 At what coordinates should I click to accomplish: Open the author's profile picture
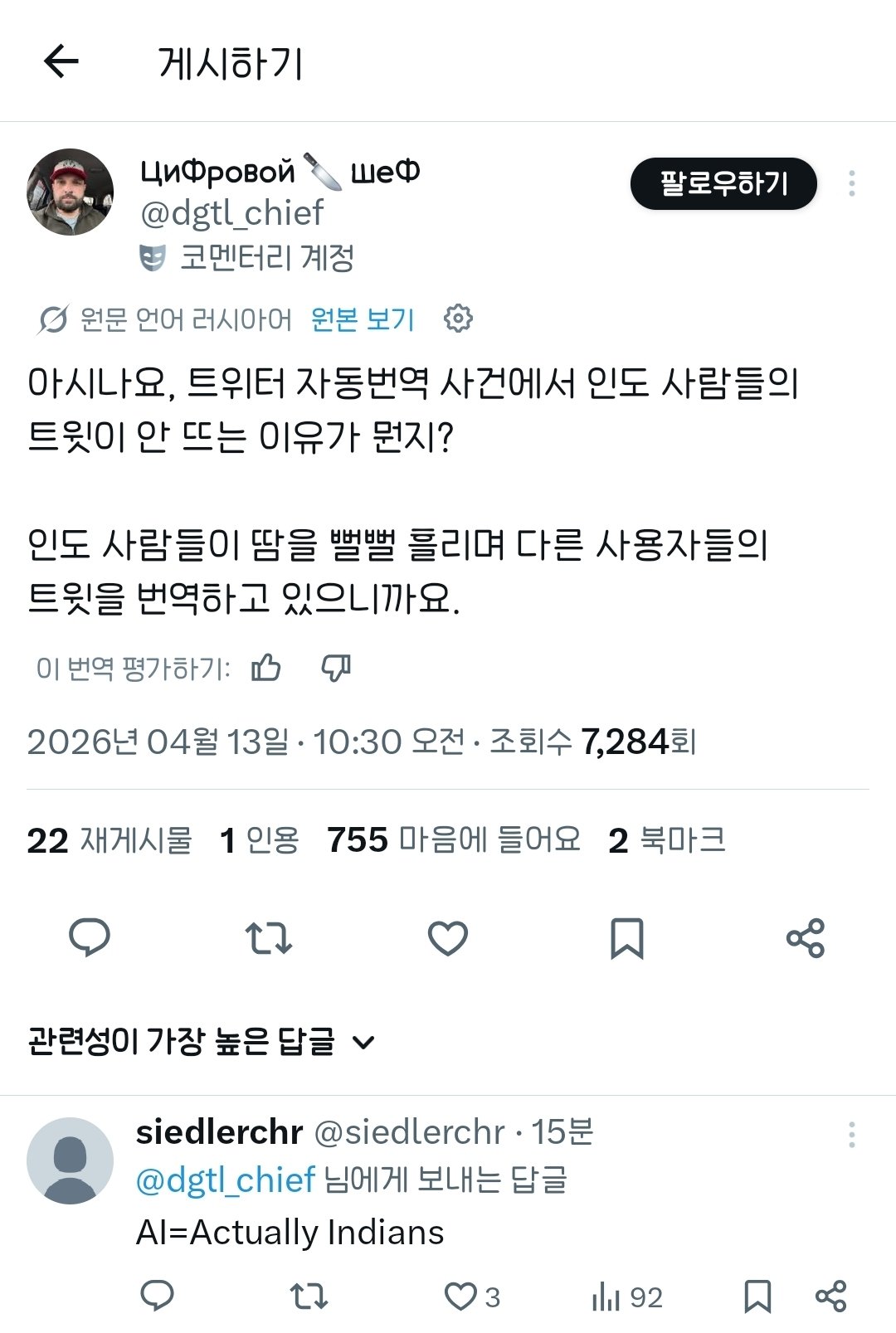[71, 192]
